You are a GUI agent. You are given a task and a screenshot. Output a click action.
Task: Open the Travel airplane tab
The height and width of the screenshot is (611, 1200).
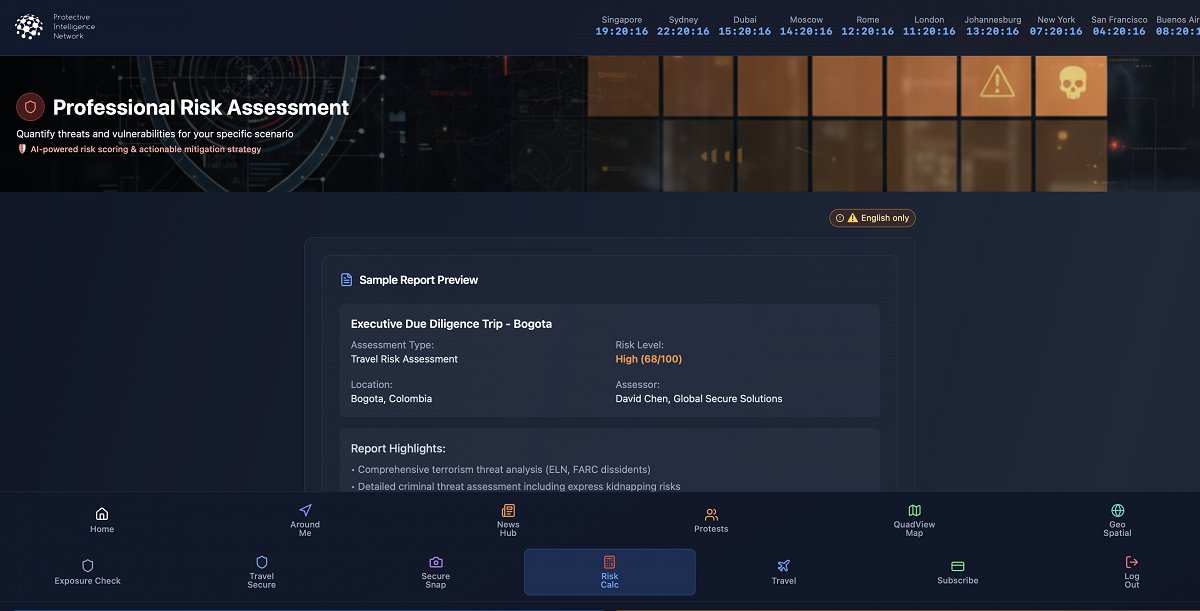pyautogui.click(x=784, y=566)
